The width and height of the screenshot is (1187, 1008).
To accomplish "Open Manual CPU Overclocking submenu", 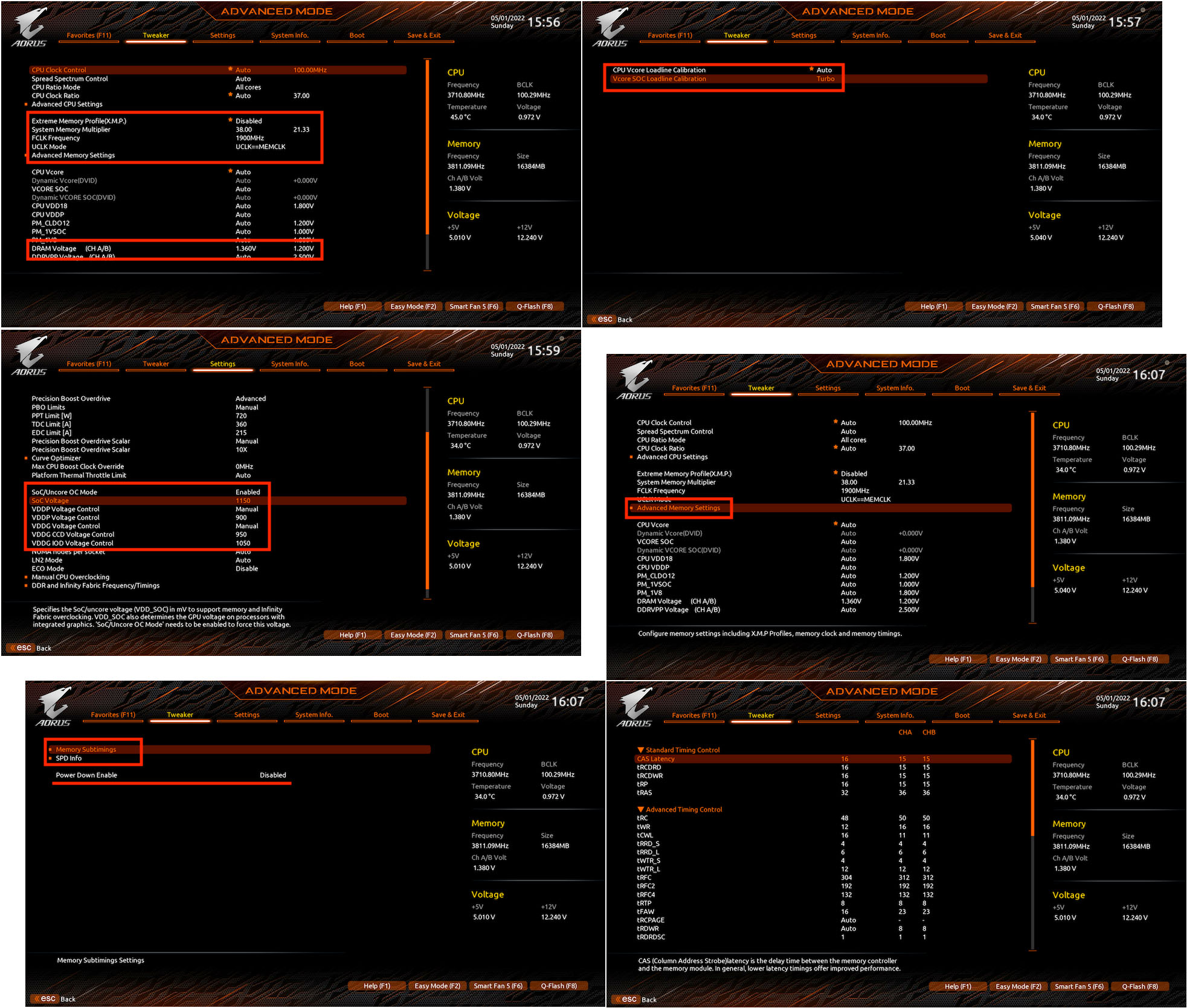I will tap(71, 577).
